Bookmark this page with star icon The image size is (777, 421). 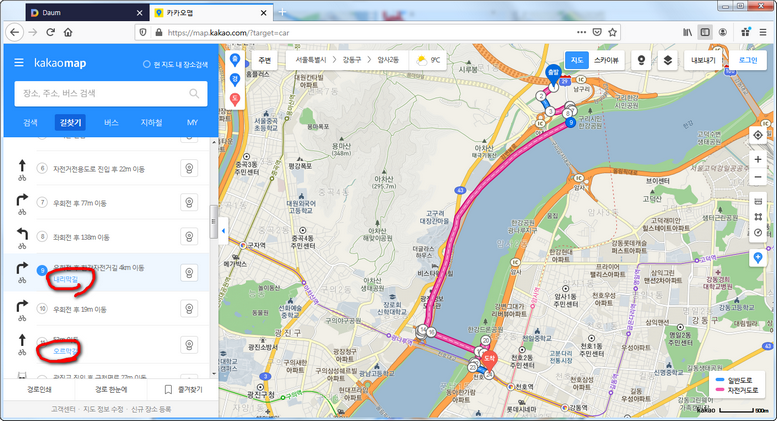coord(612,32)
